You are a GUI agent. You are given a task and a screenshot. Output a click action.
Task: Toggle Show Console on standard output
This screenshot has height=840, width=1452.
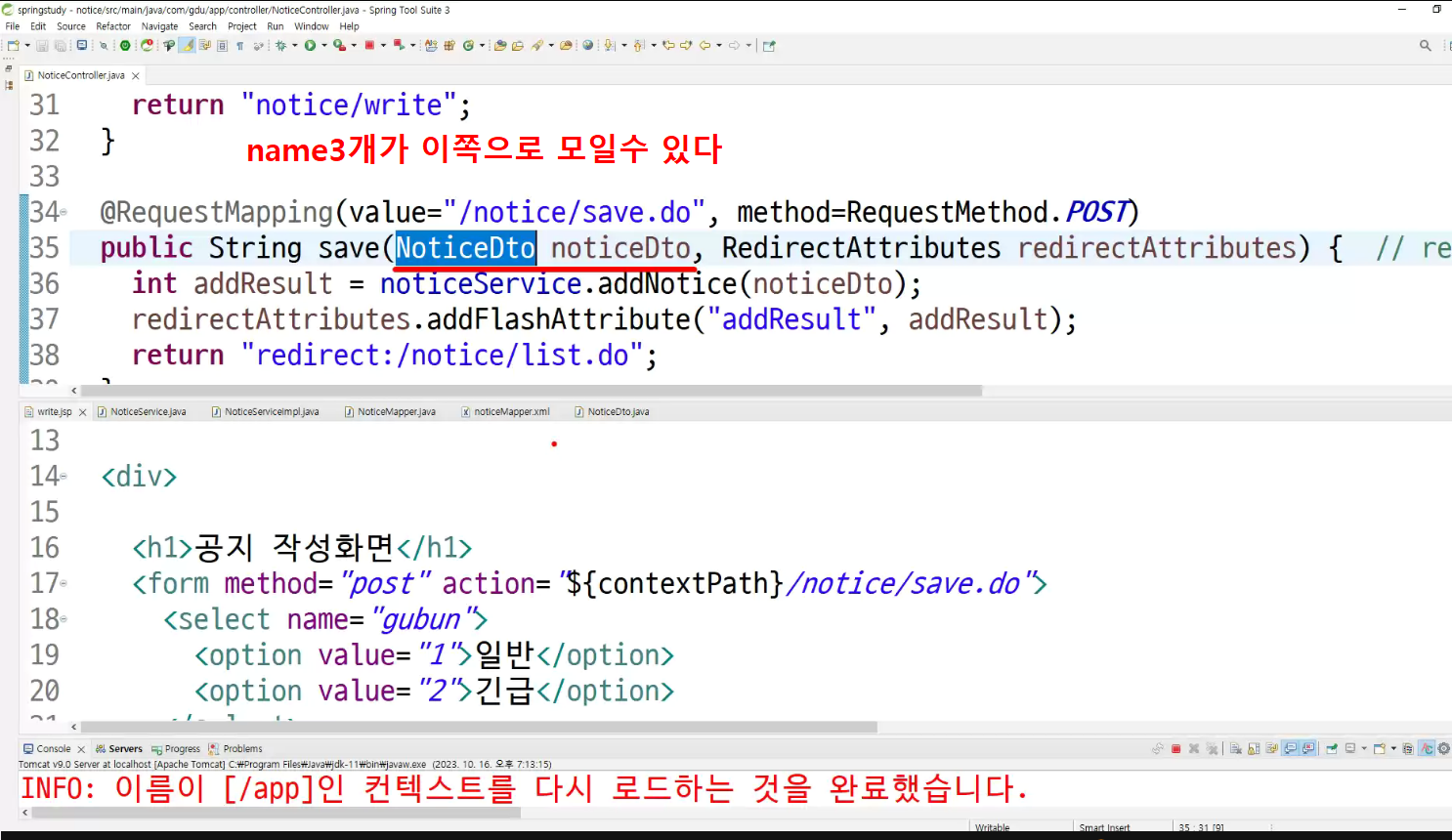[1291, 749]
